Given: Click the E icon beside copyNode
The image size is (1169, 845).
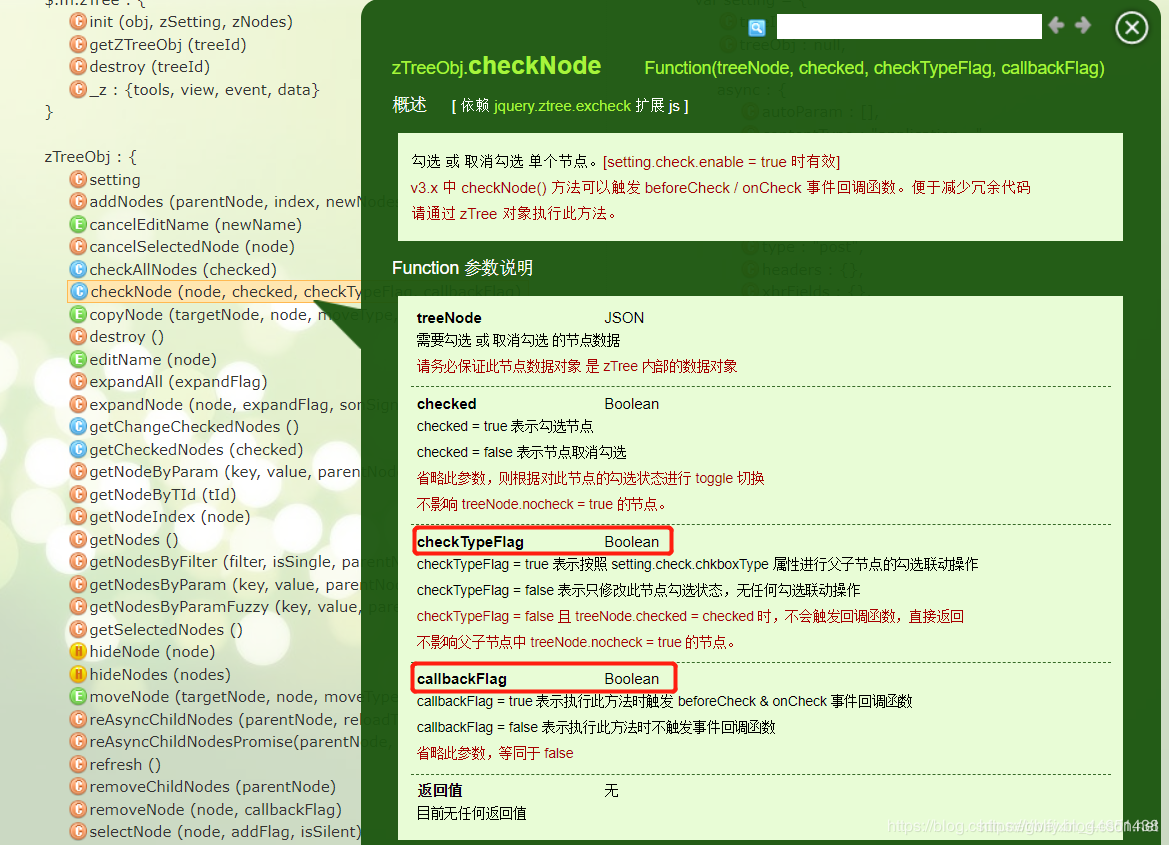Looking at the screenshot, I should (x=78, y=315).
